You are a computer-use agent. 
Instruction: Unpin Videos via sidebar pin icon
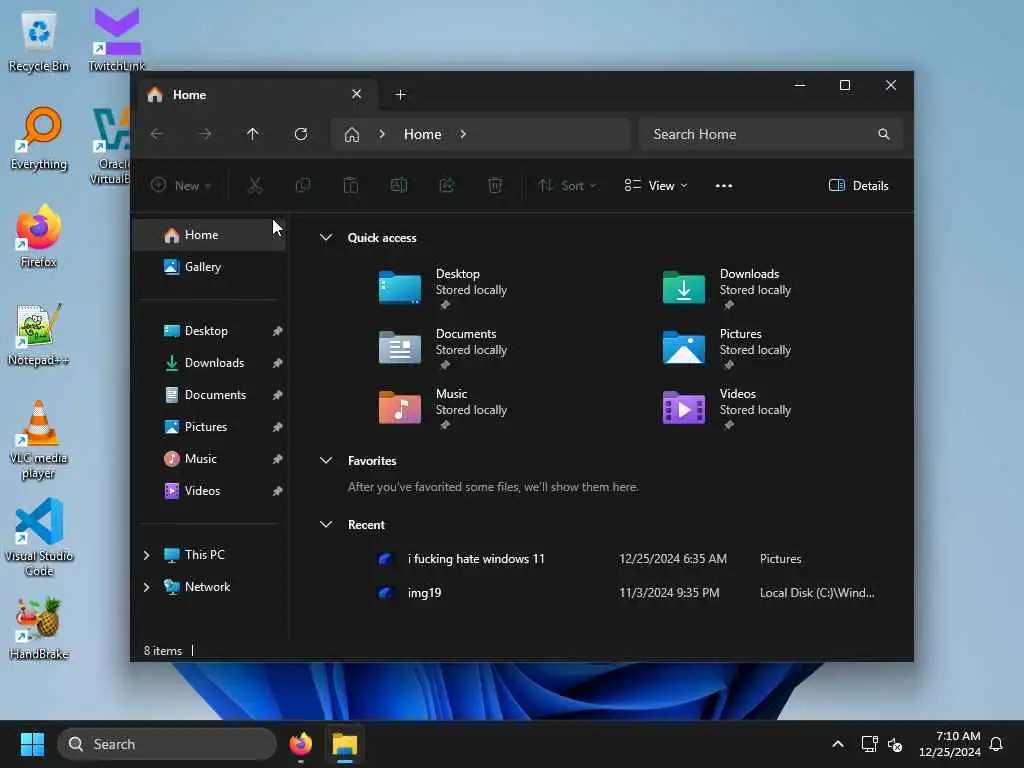(278, 491)
